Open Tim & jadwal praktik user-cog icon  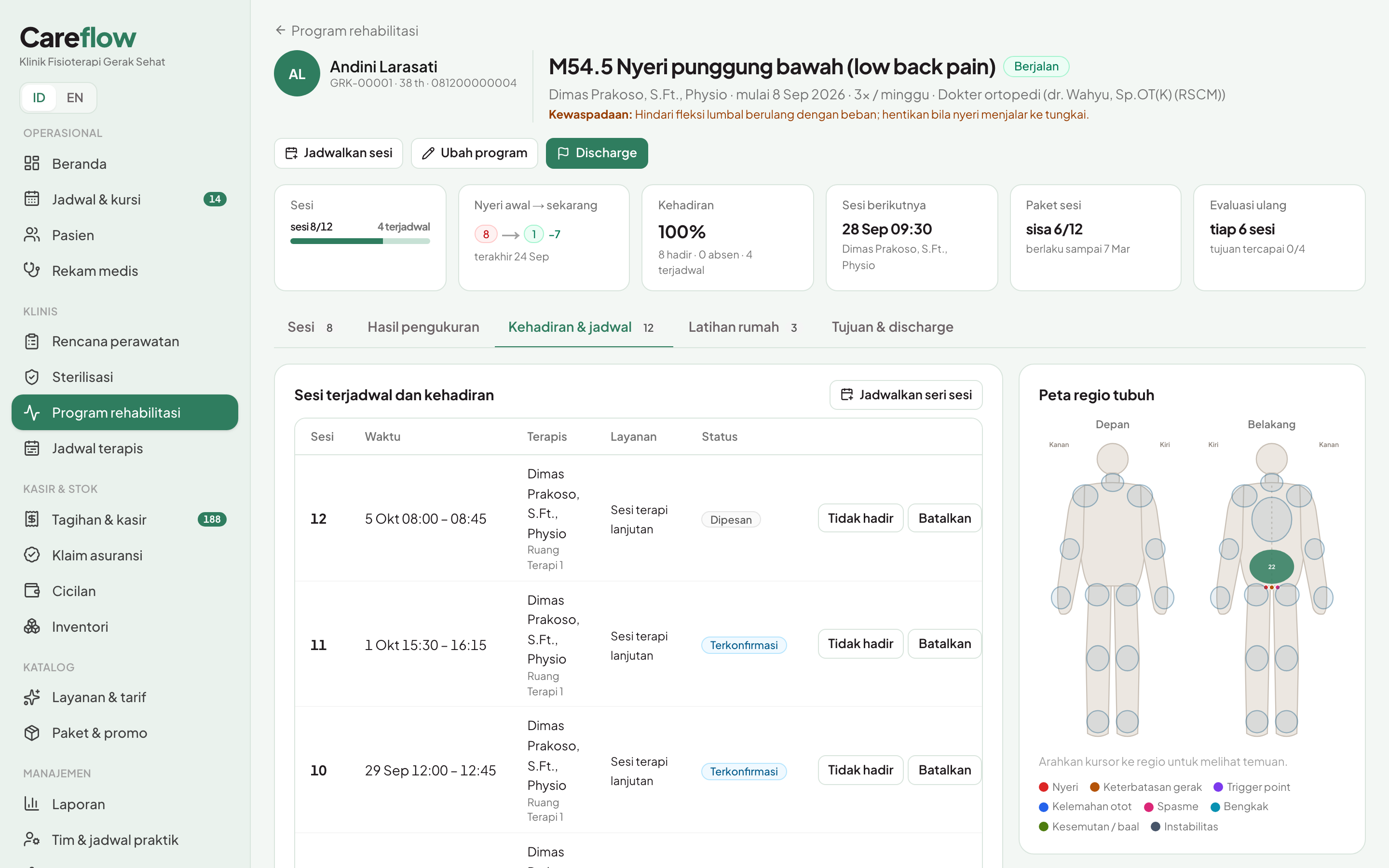(x=31, y=840)
